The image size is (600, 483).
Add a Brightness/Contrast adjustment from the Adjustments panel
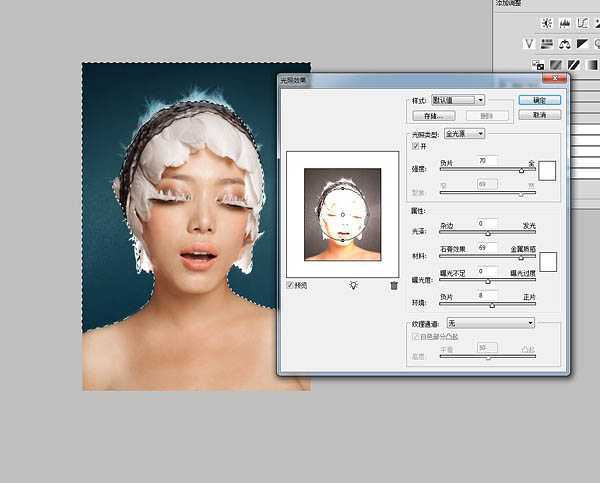(x=547, y=23)
